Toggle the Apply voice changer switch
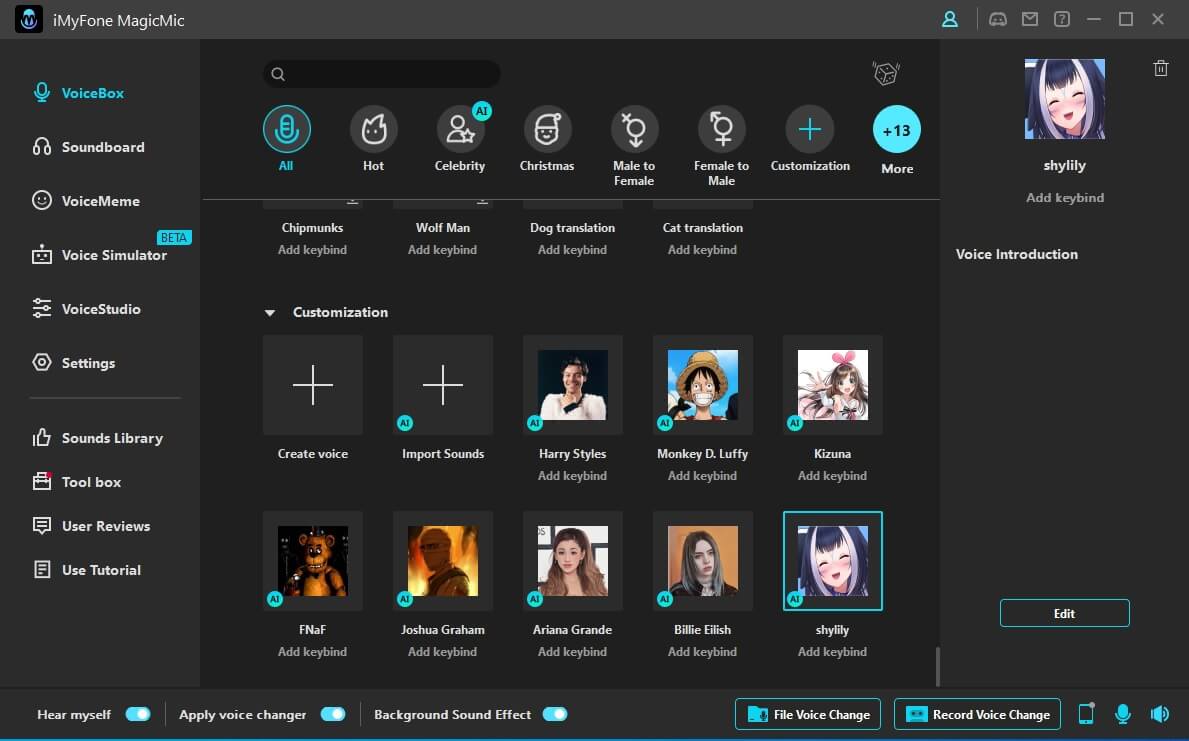1189x741 pixels. 333,714
